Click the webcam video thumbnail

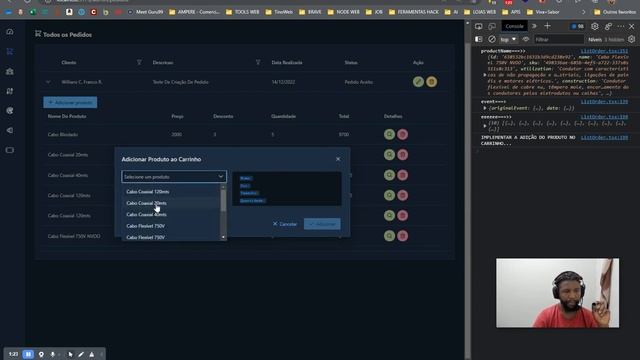557,293
